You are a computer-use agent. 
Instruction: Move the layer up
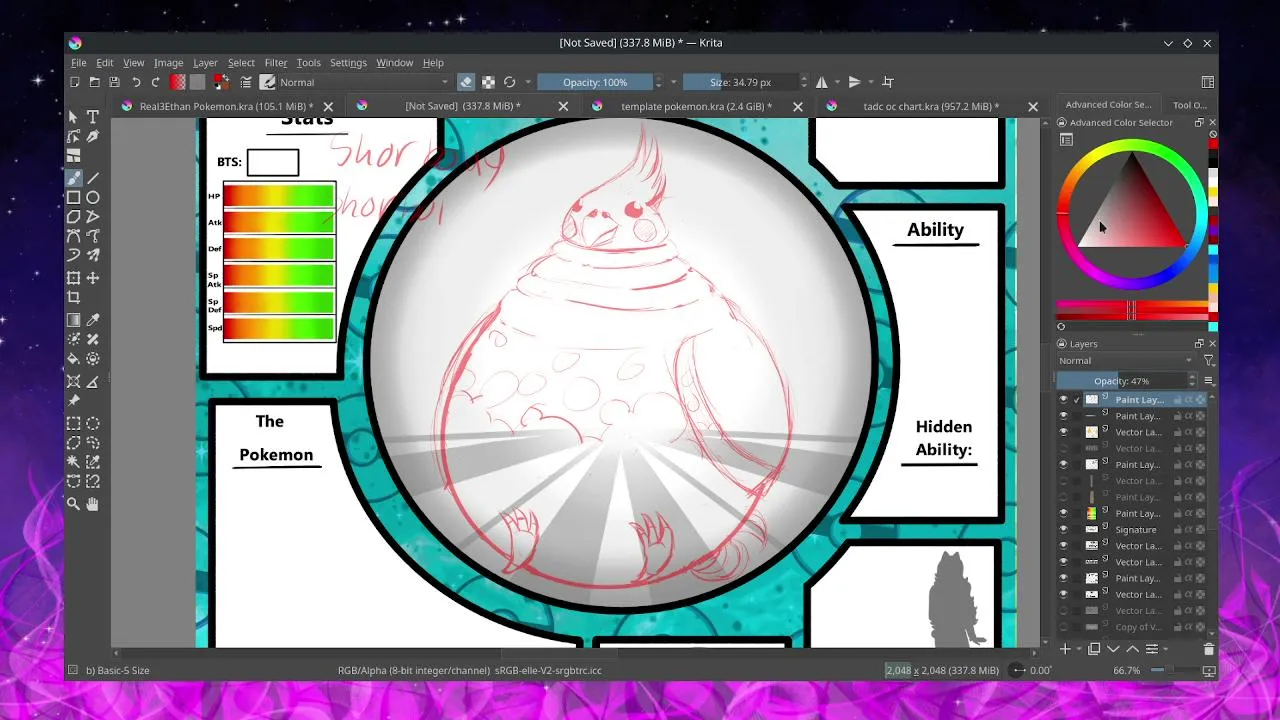pos(1132,650)
